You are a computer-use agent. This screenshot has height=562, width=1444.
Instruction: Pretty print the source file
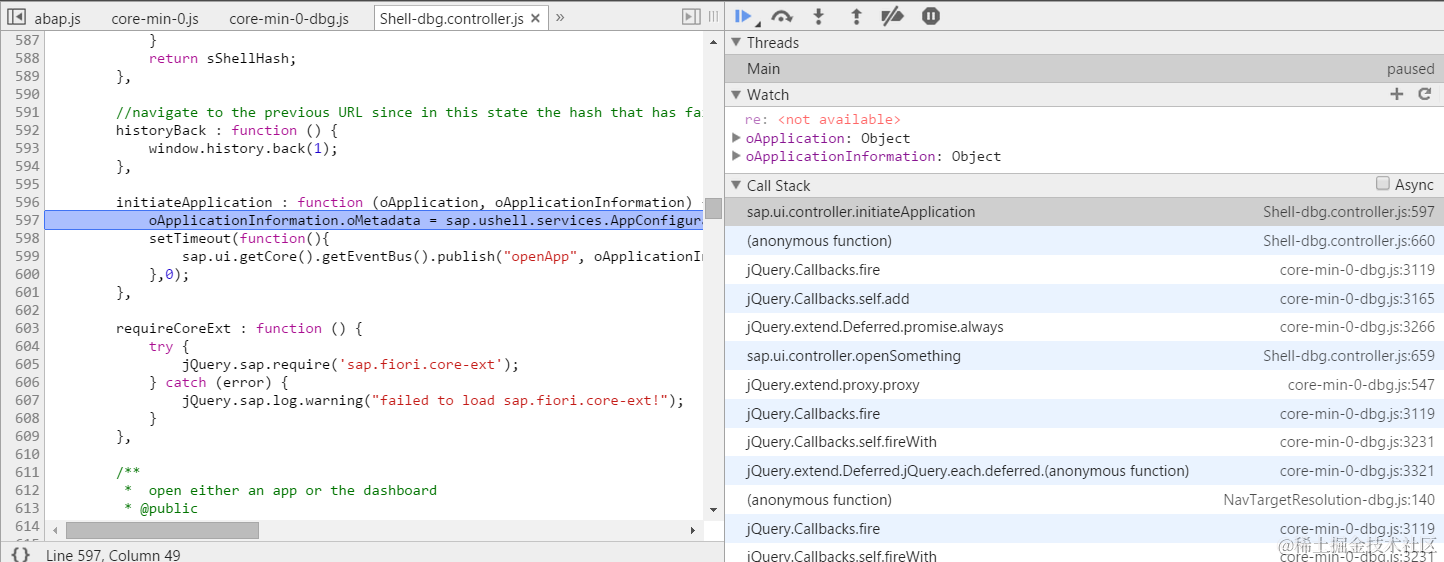[21, 553]
